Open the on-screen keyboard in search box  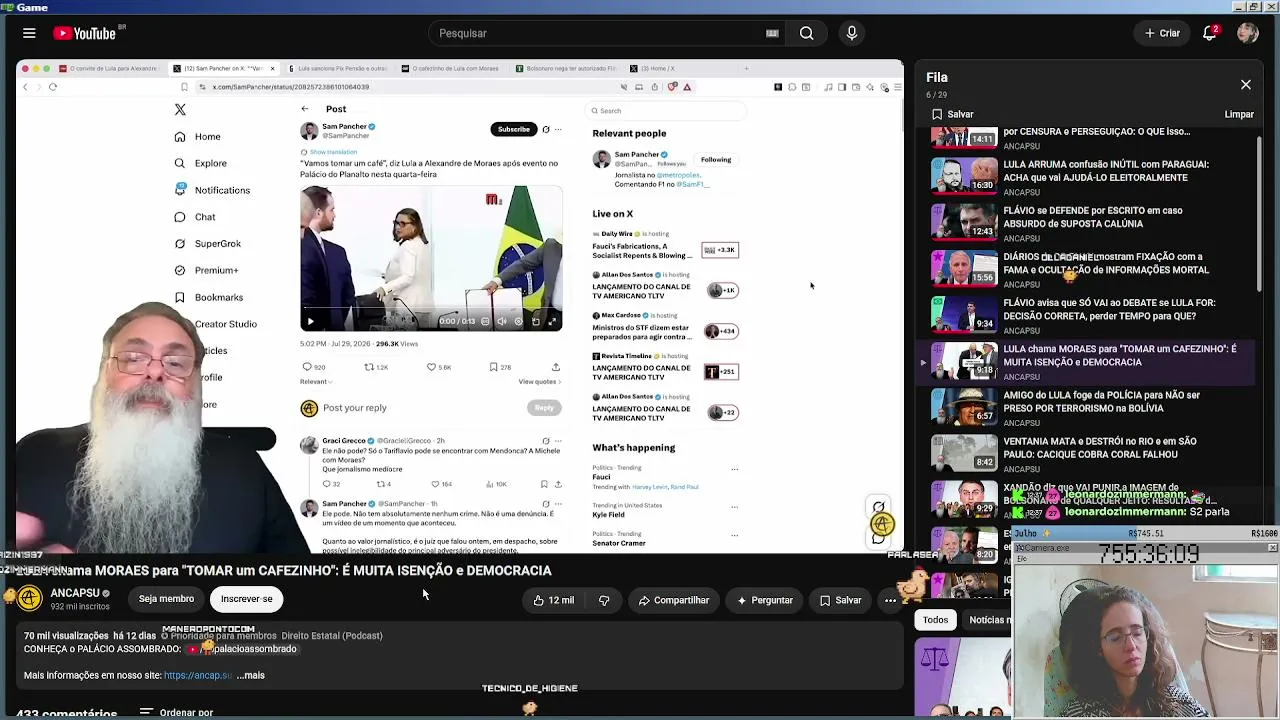pos(772,33)
